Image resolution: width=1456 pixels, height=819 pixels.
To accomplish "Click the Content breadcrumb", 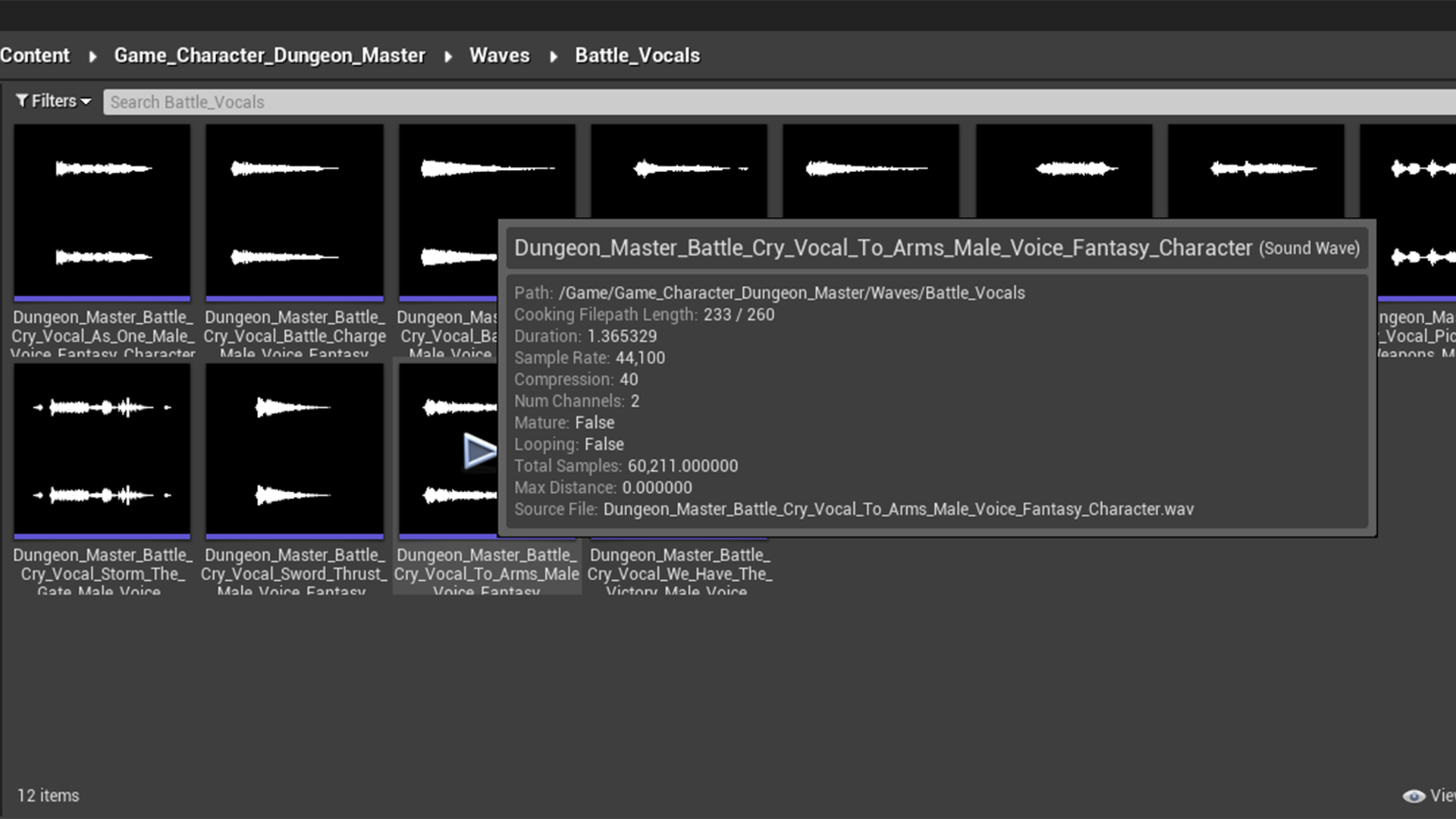I will click(x=35, y=55).
